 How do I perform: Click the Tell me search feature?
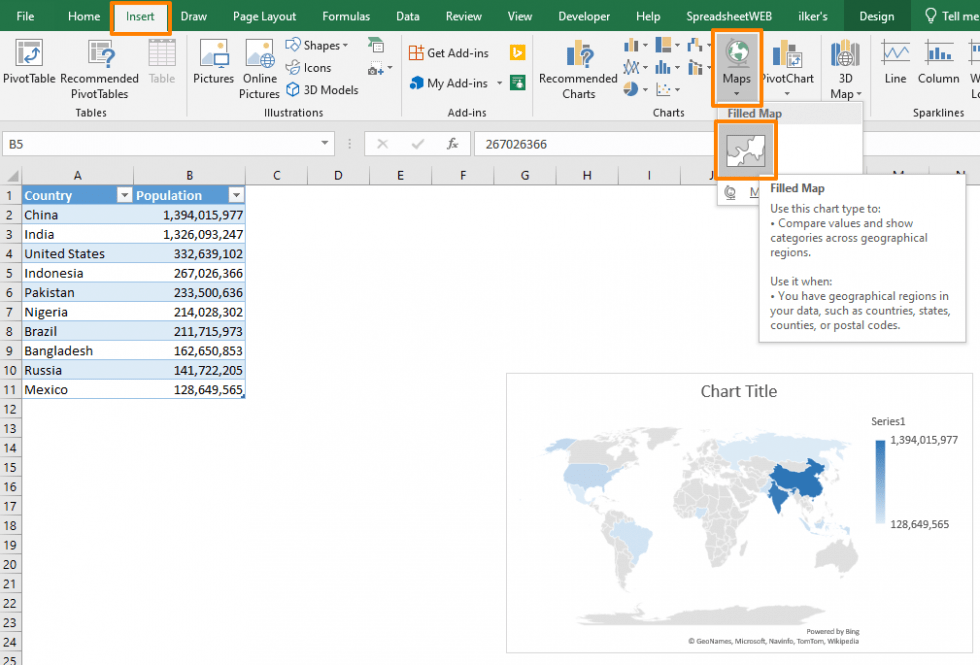click(950, 16)
